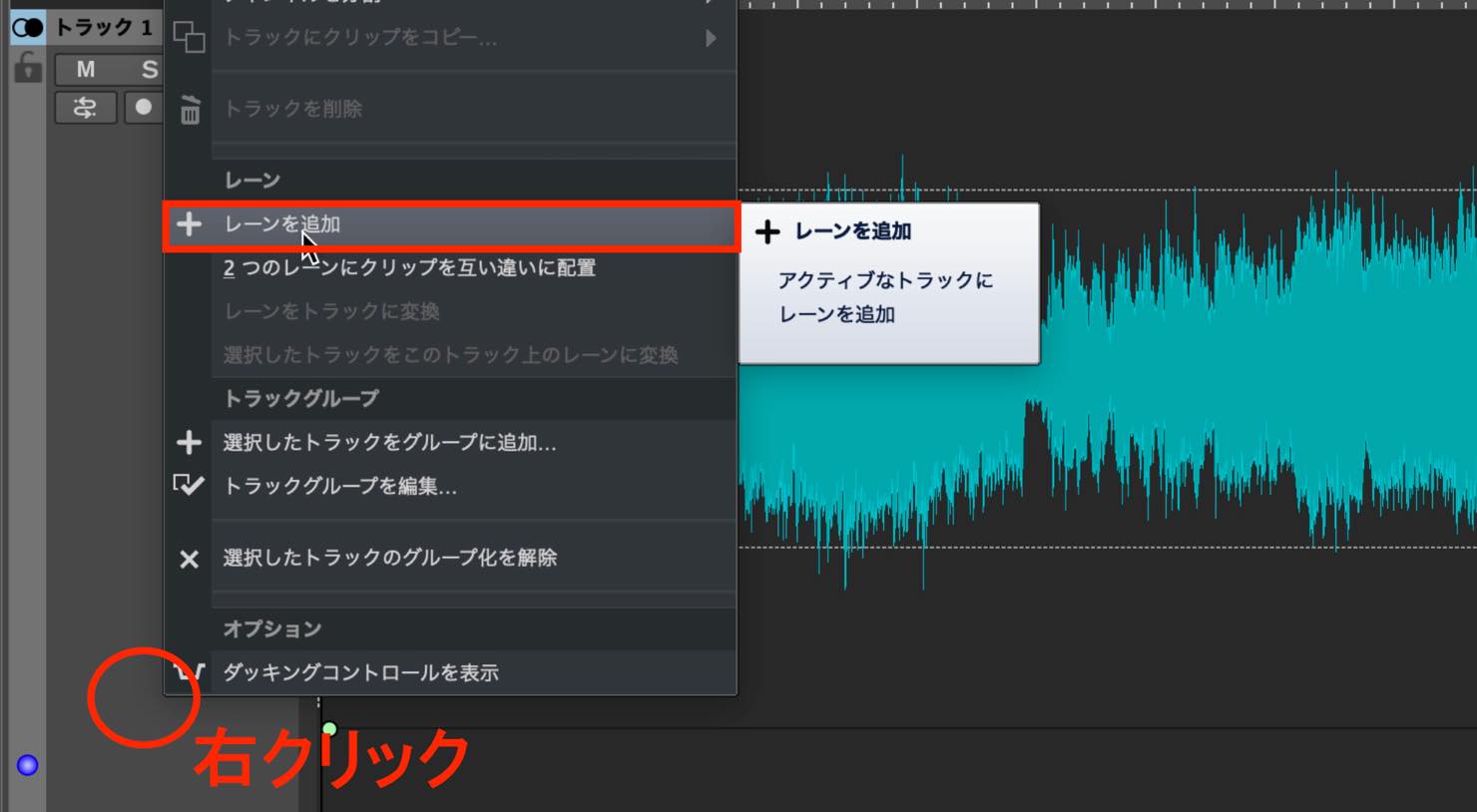Click the トラック 1 name label
This screenshot has height=812, width=1477.
pos(104,27)
